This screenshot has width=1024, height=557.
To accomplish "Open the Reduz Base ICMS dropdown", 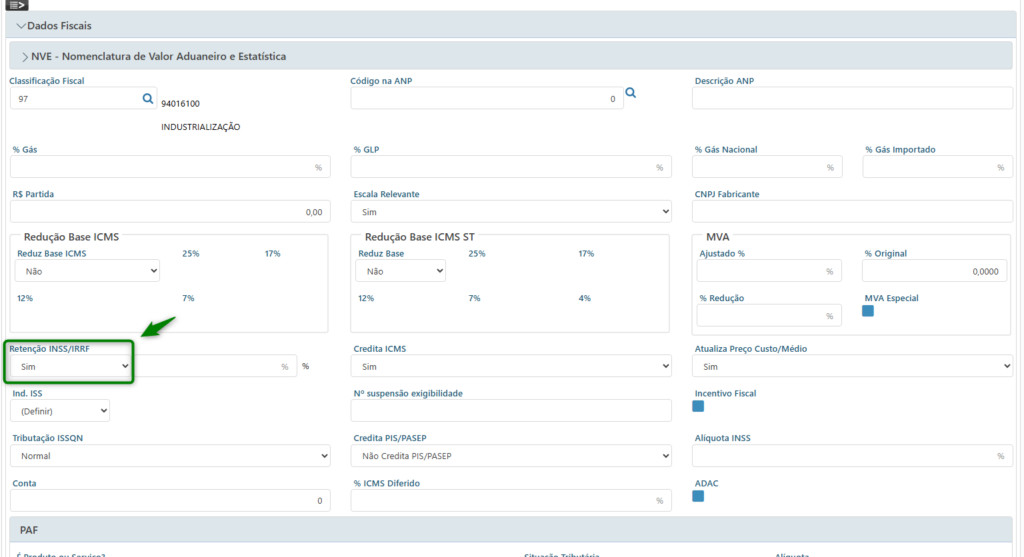I will point(87,270).
